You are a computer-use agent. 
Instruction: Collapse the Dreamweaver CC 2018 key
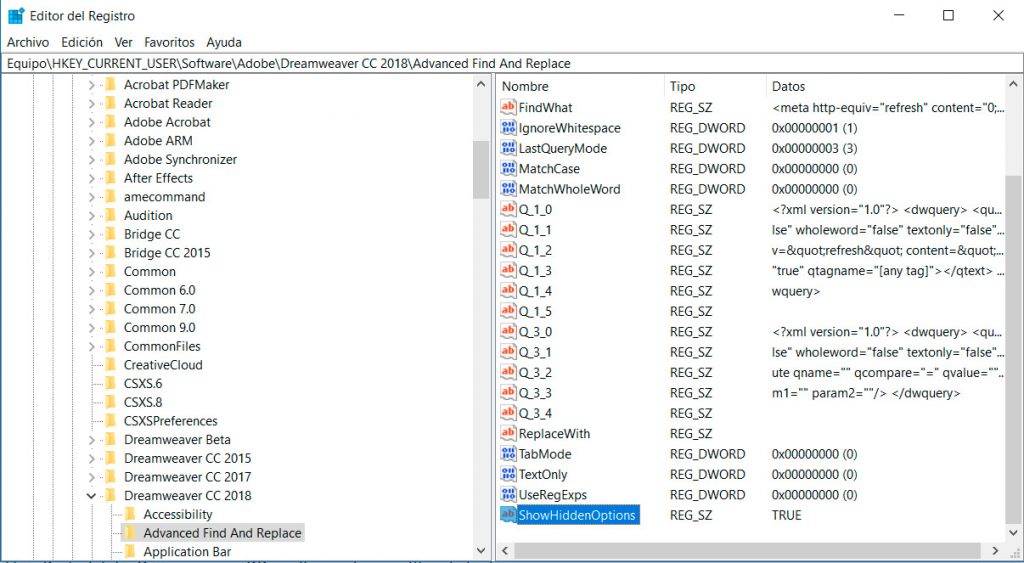coord(91,496)
